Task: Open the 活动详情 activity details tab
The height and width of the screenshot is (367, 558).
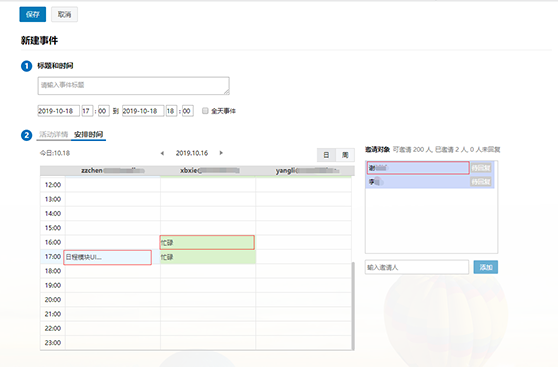Action: click(53, 134)
